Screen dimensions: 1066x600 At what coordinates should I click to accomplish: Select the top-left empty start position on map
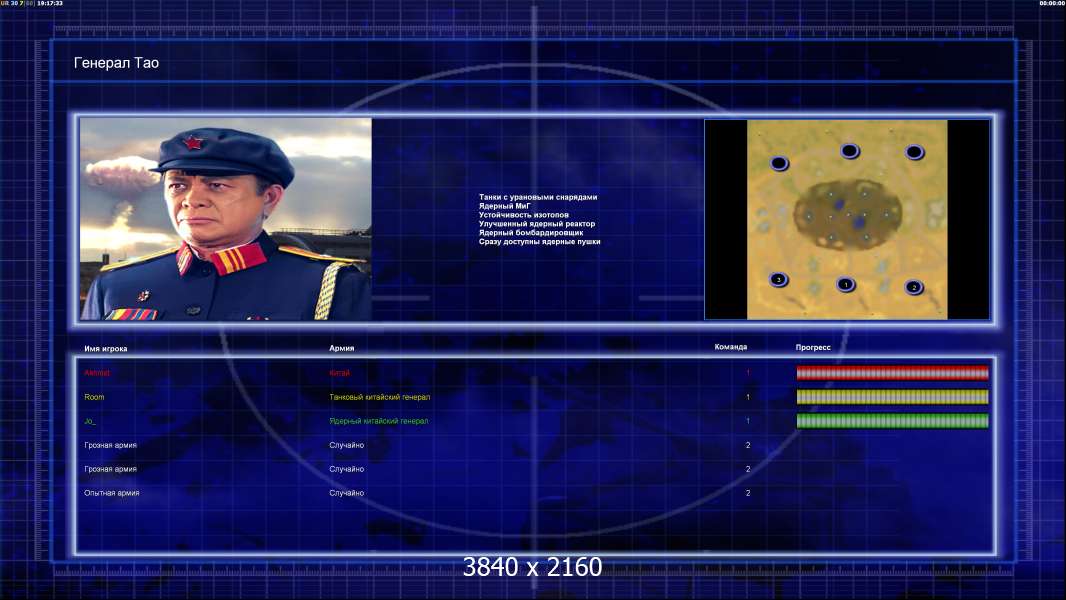[x=779, y=163]
